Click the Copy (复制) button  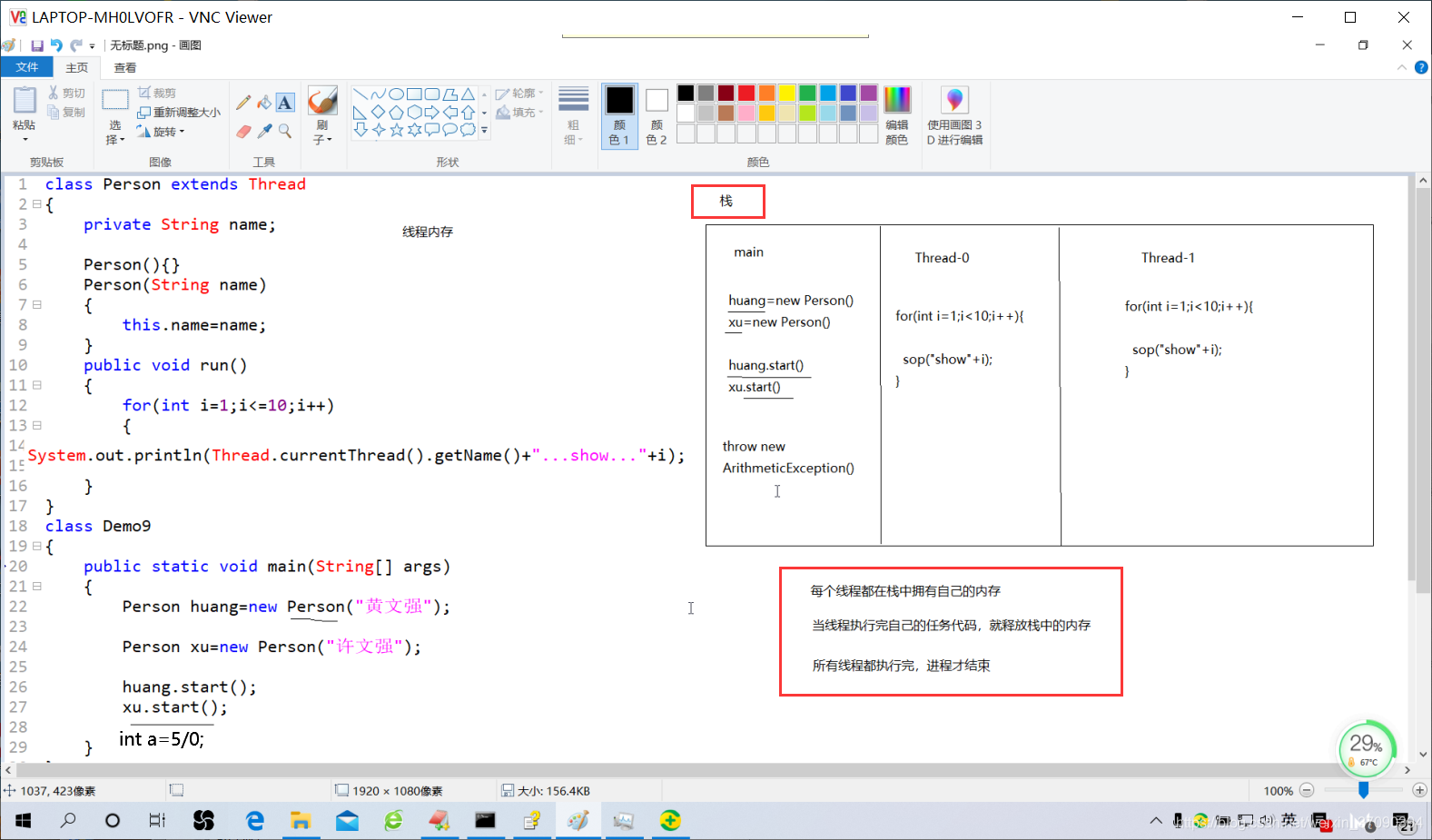click(66, 112)
